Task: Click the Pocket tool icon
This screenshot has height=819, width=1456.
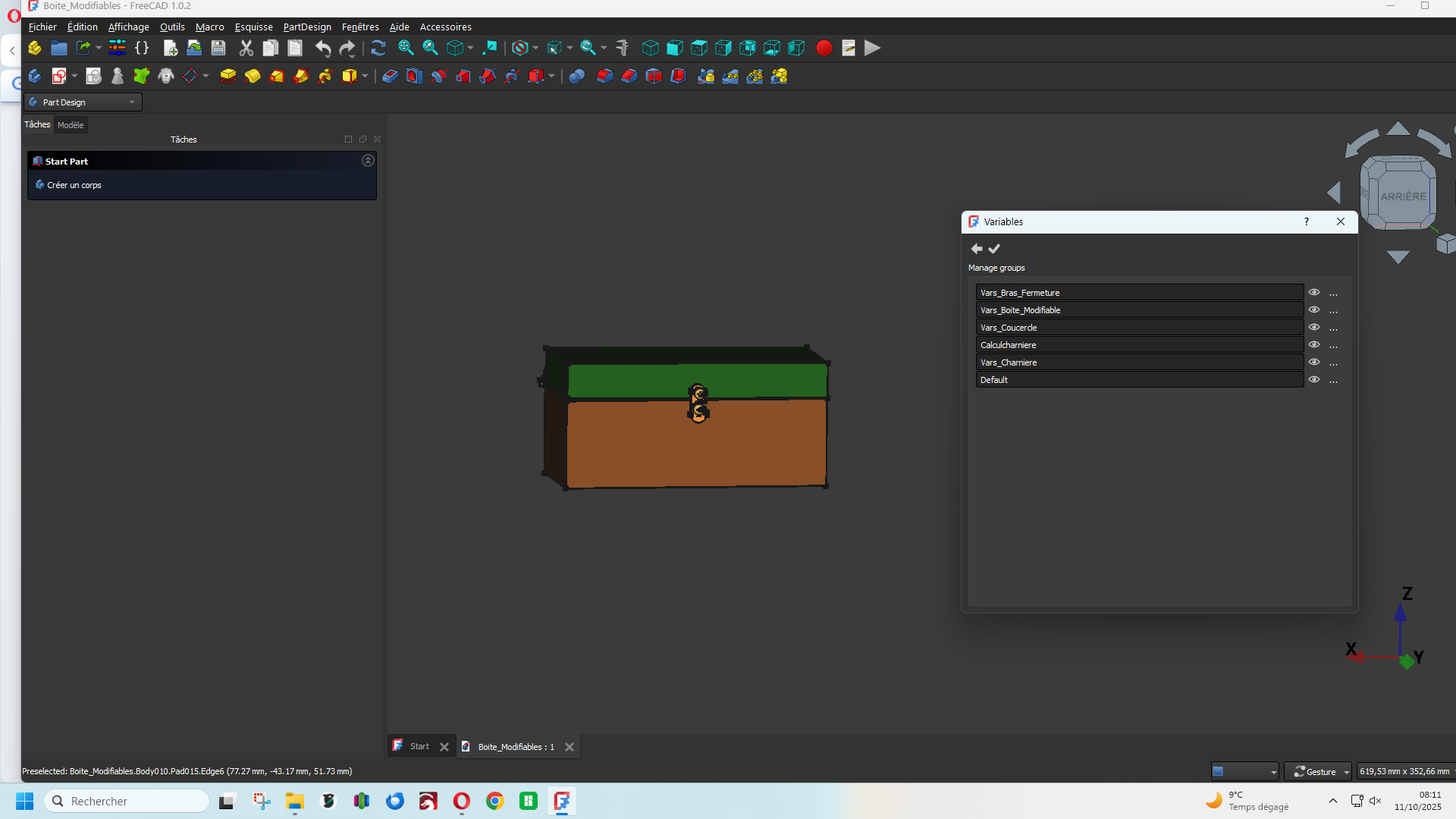Action: tap(390, 76)
